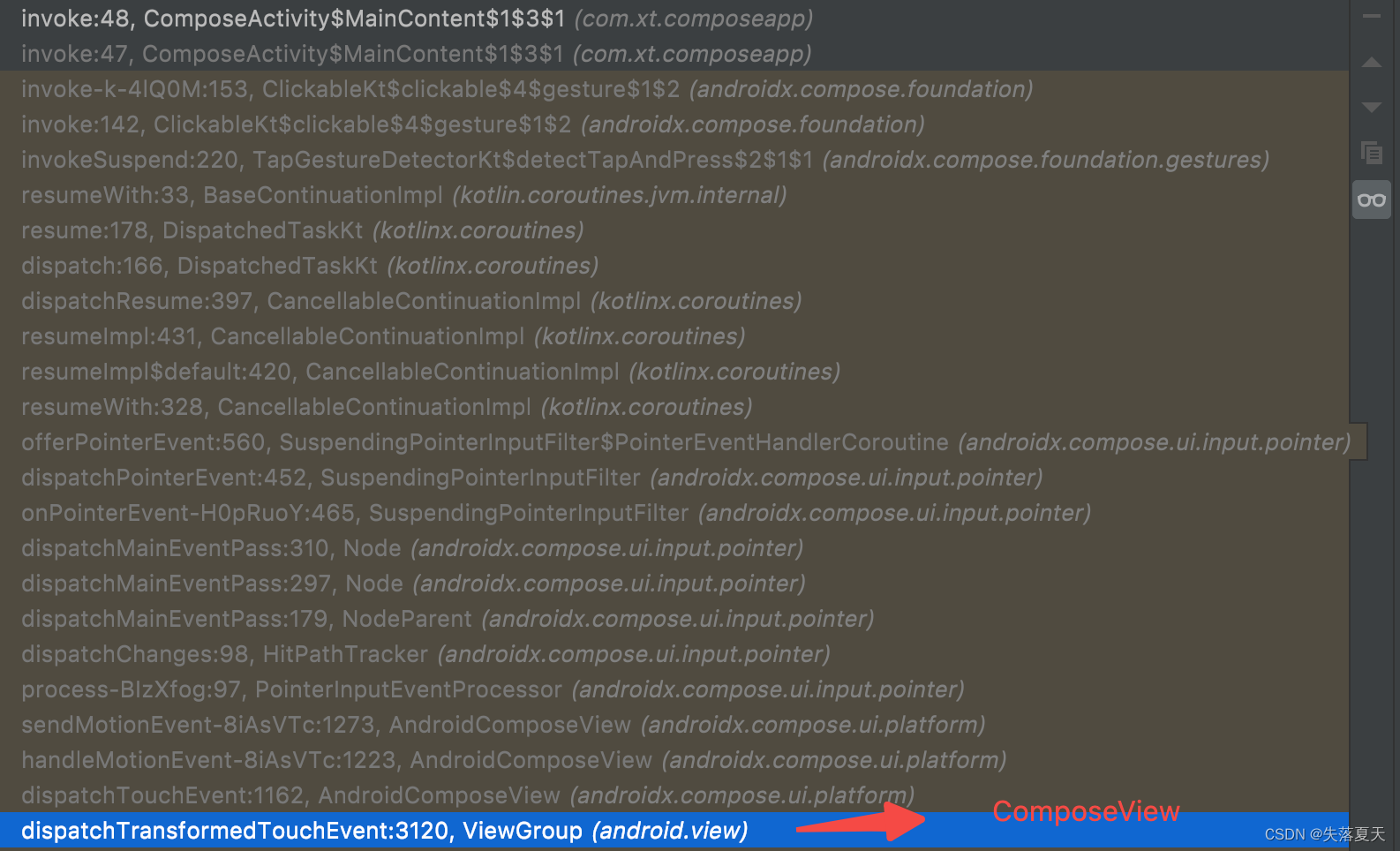This screenshot has width=1400, height=851.
Task: Select dispatchTransformedTouchEvent:3120 ViewGroup frame
Action: [674, 830]
